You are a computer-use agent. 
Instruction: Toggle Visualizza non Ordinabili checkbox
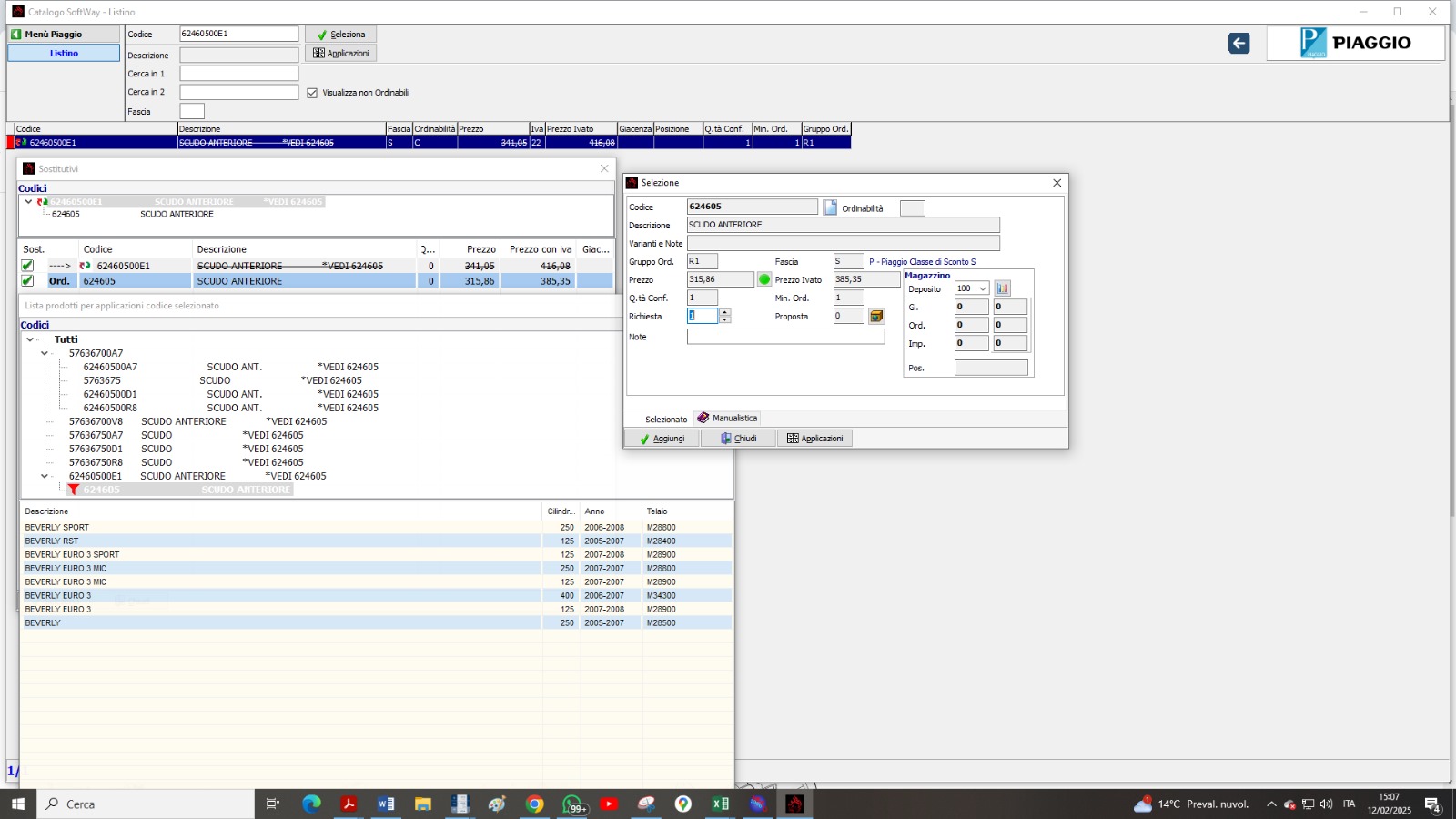(x=312, y=93)
